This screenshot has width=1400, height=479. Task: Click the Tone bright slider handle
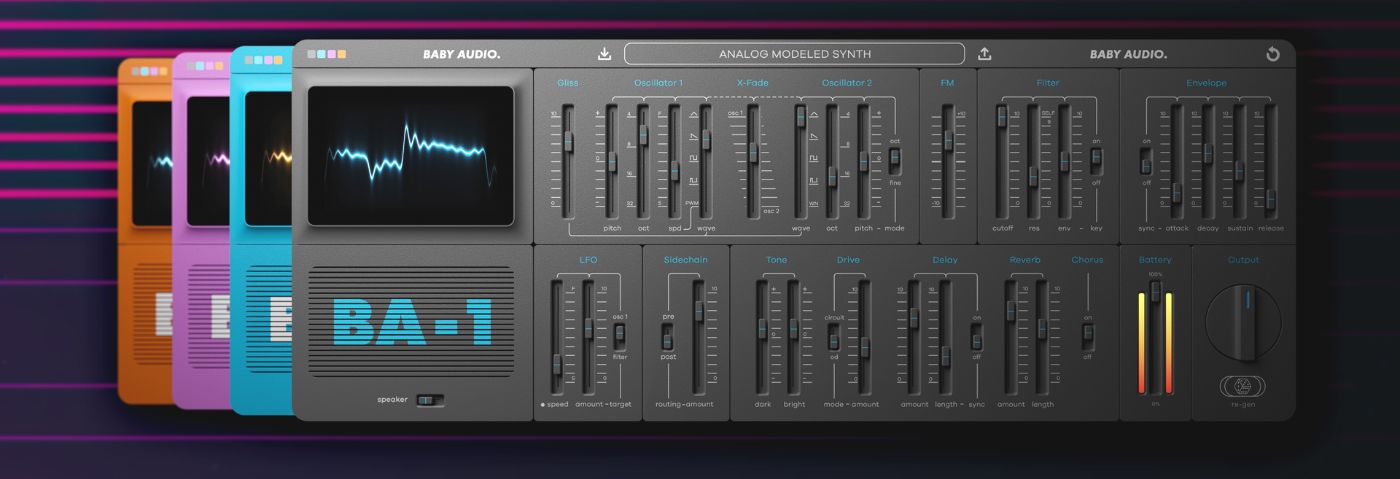[x=793, y=328]
